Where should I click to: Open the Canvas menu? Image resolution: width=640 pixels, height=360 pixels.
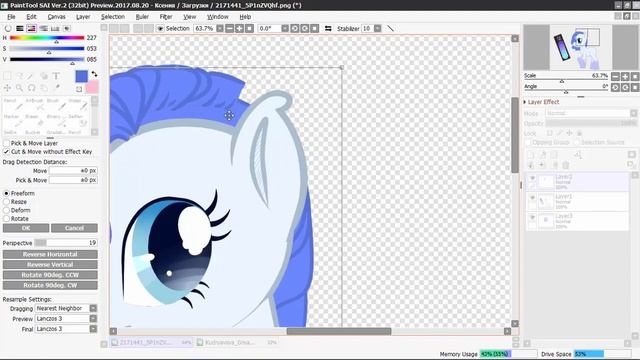pos(56,17)
